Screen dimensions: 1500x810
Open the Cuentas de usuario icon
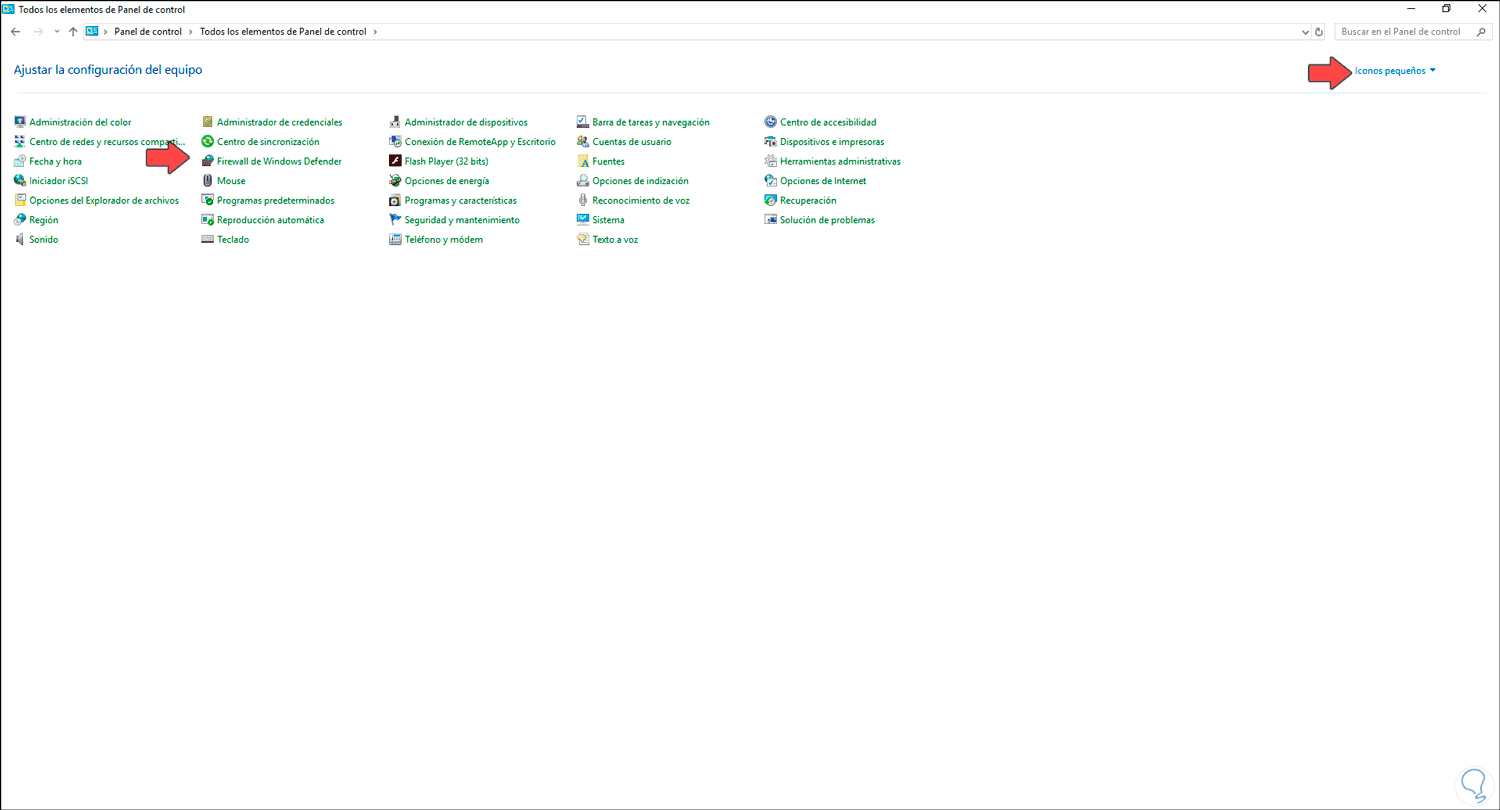coord(584,142)
